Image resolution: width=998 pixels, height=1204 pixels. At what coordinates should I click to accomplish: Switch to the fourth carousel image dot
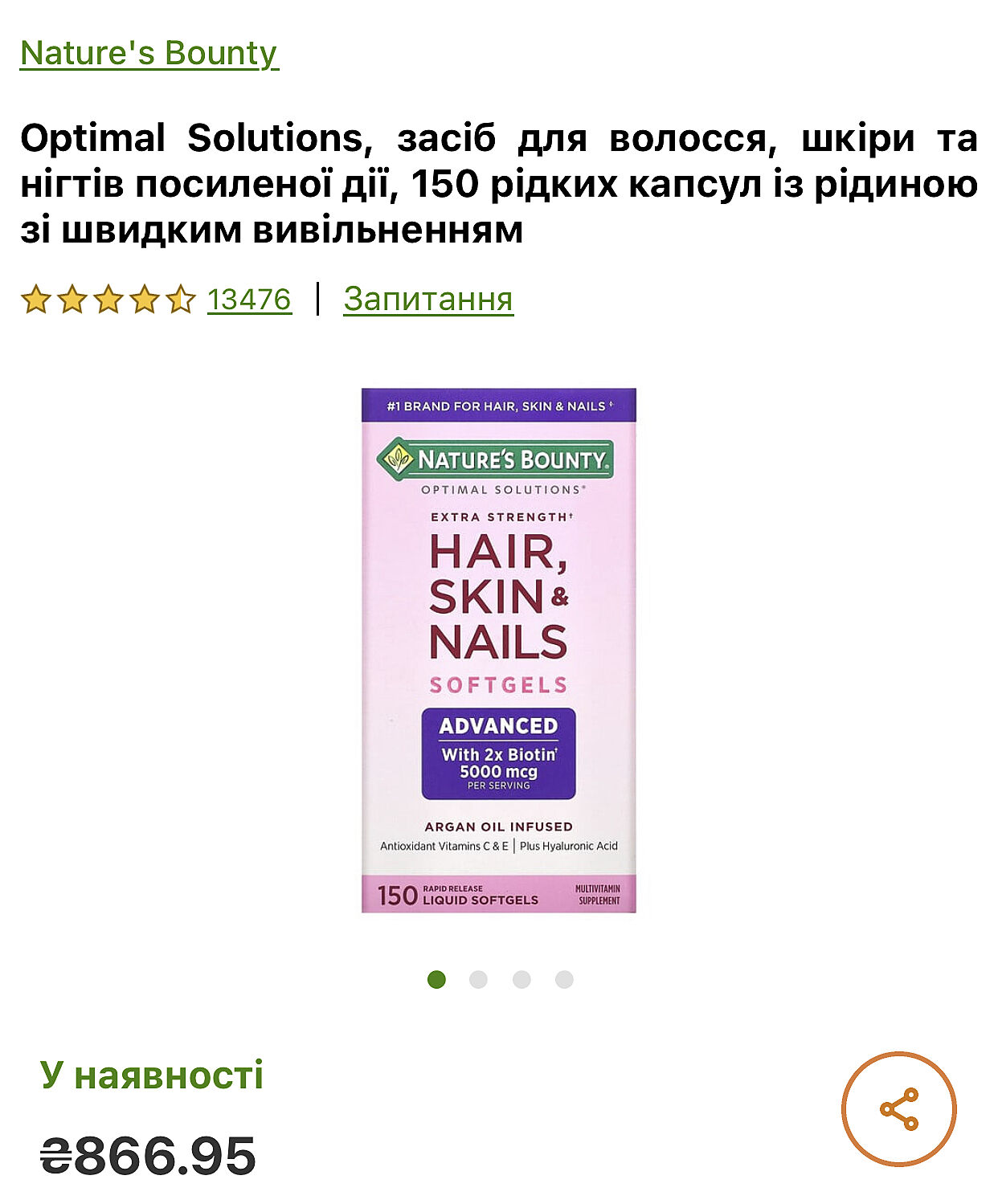(564, 979)
